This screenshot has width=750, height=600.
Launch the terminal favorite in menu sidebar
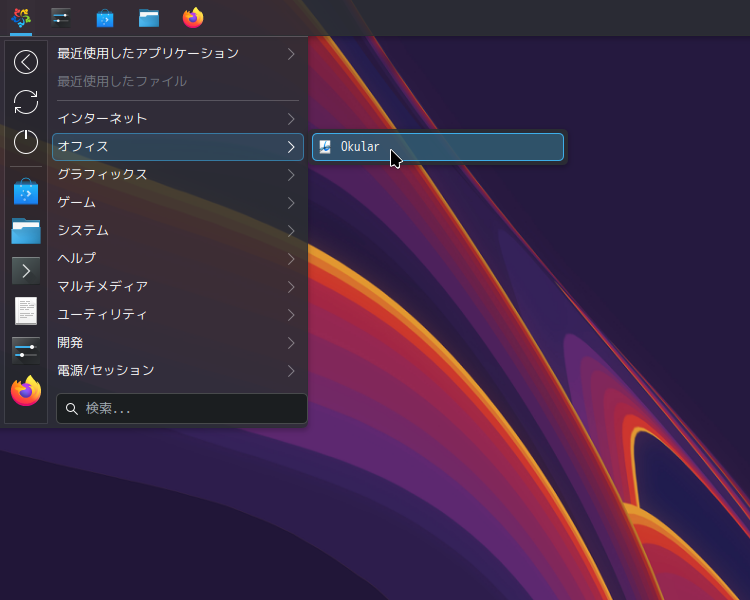(26, 271)
